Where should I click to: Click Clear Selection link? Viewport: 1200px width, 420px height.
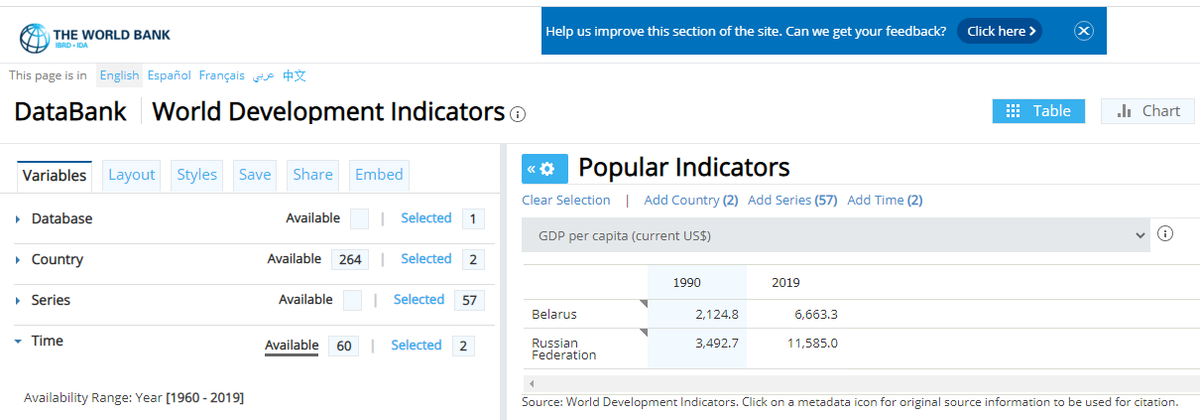pyautogui.click(x=566, y=200)
